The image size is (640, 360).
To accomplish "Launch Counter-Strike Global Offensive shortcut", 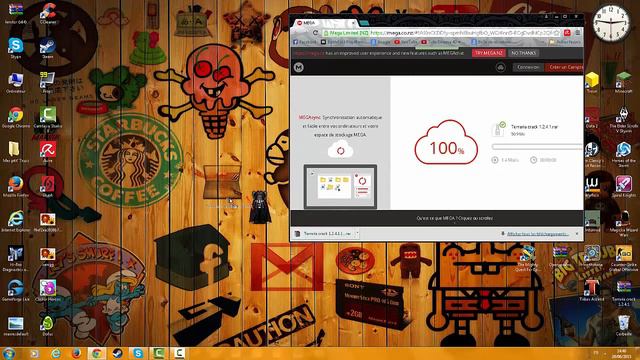I will (624, 258).
